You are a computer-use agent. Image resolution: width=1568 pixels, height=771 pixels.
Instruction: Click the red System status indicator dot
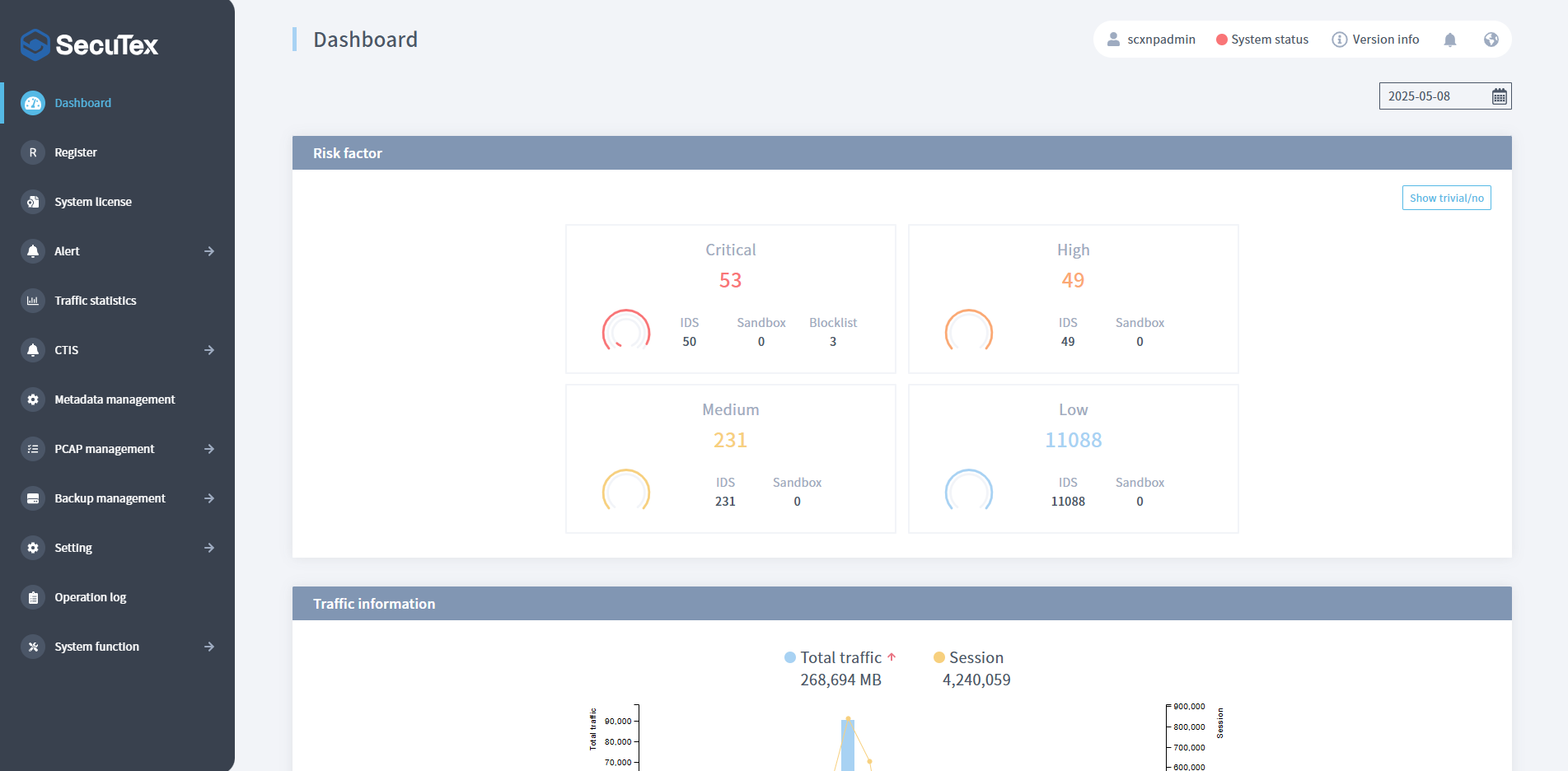click(1222, 40)
